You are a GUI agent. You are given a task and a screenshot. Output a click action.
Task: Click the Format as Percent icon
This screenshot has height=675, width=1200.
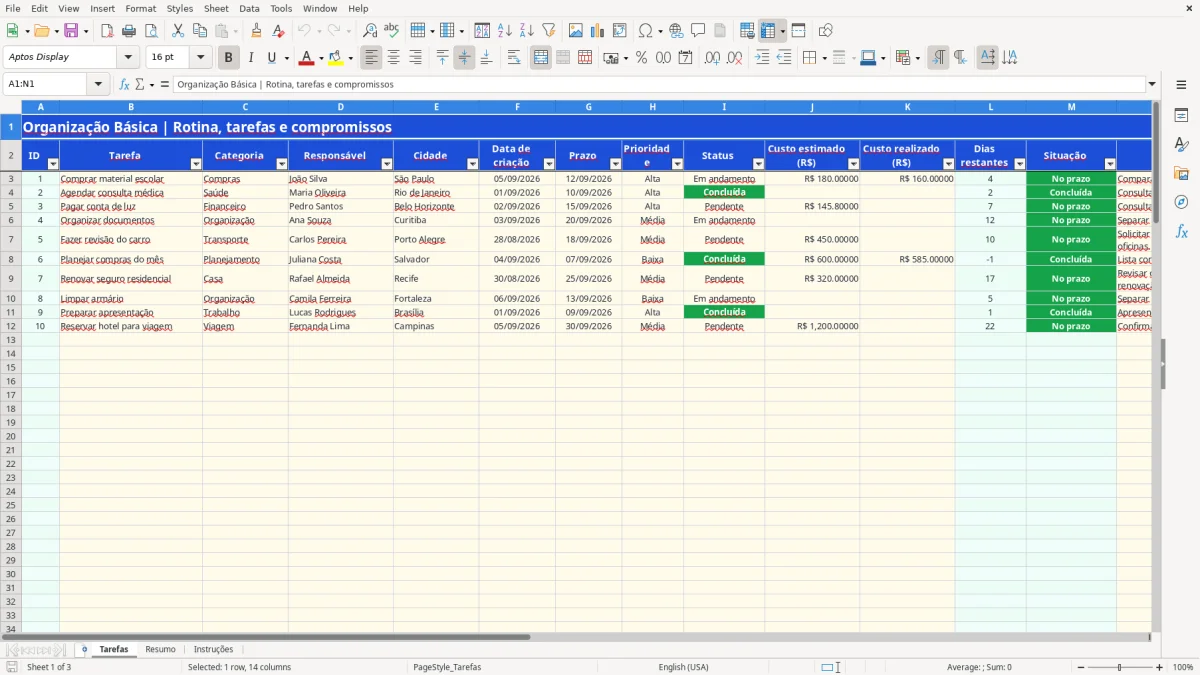coord(642,58)
